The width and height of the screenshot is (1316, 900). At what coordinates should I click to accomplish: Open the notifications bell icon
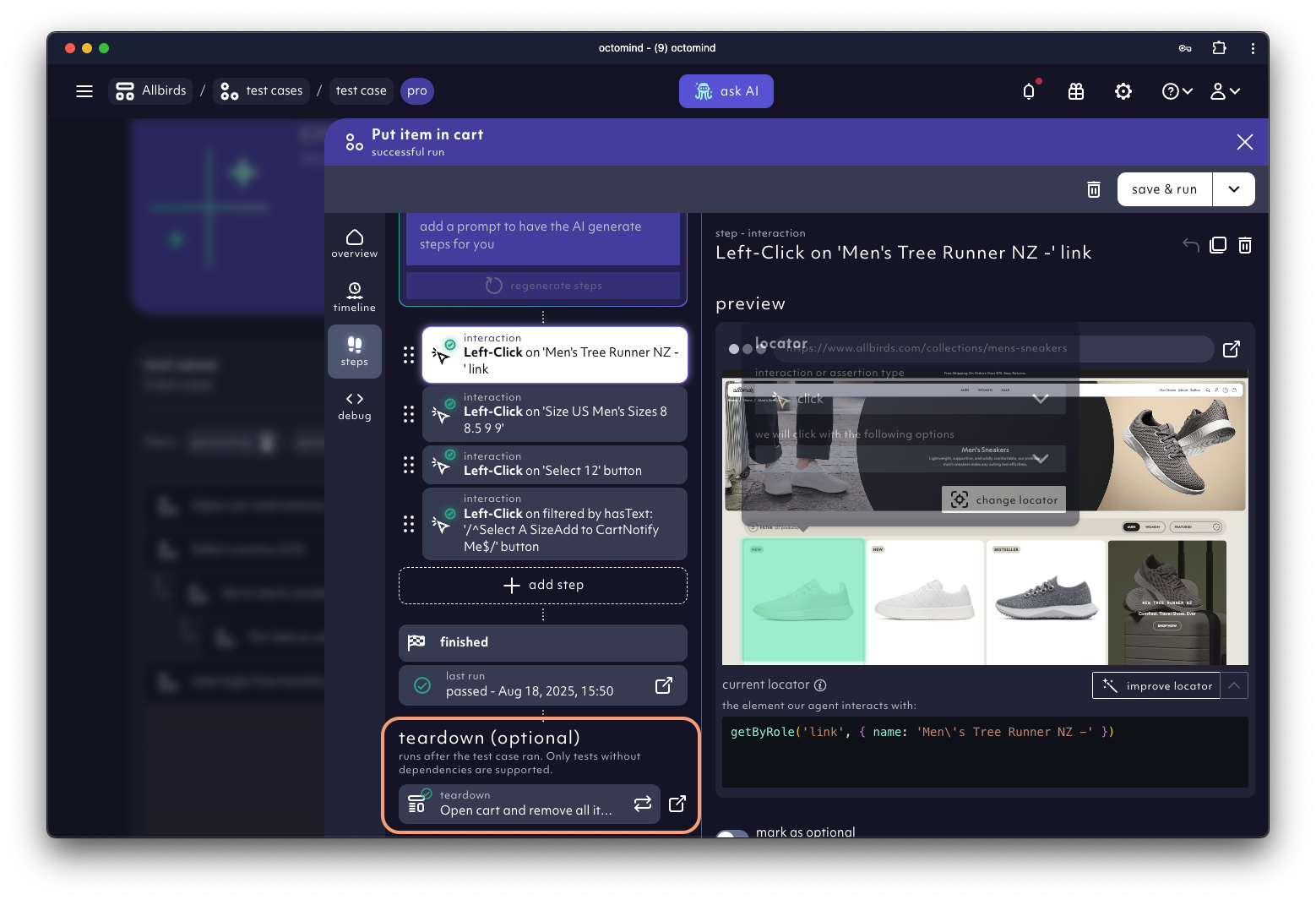(1029, 91)
